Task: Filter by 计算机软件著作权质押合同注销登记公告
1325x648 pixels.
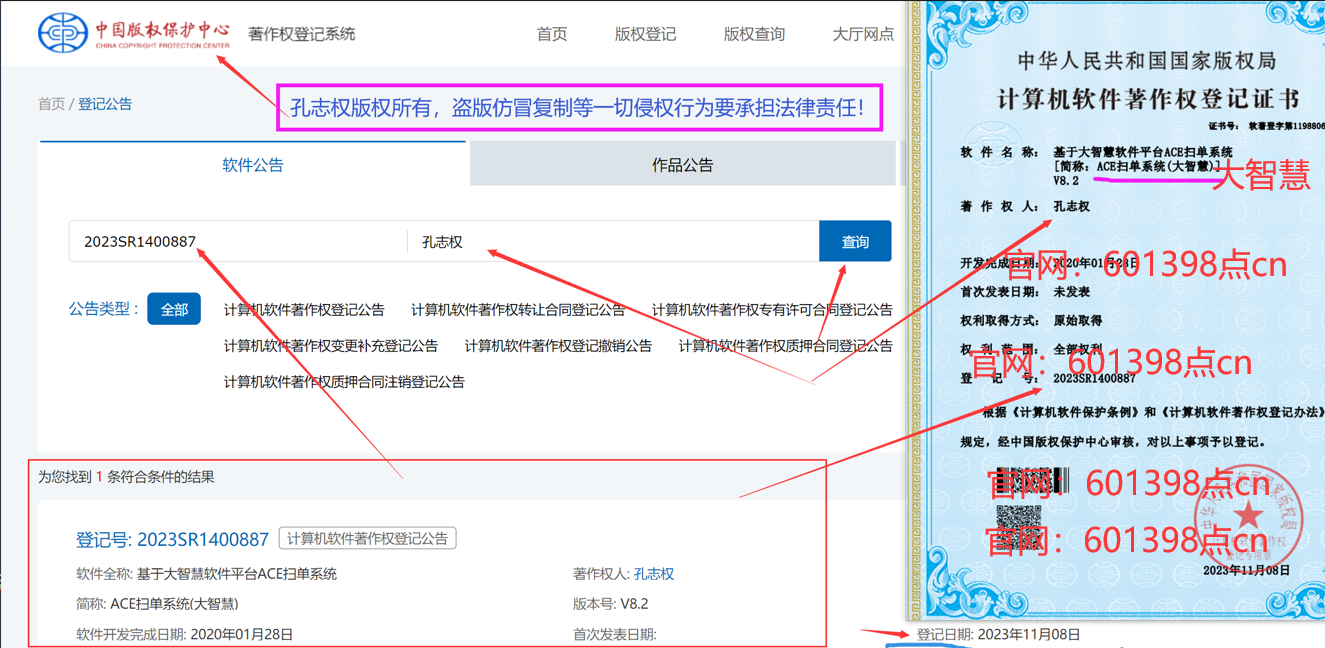Action: (x=344, y=382)
